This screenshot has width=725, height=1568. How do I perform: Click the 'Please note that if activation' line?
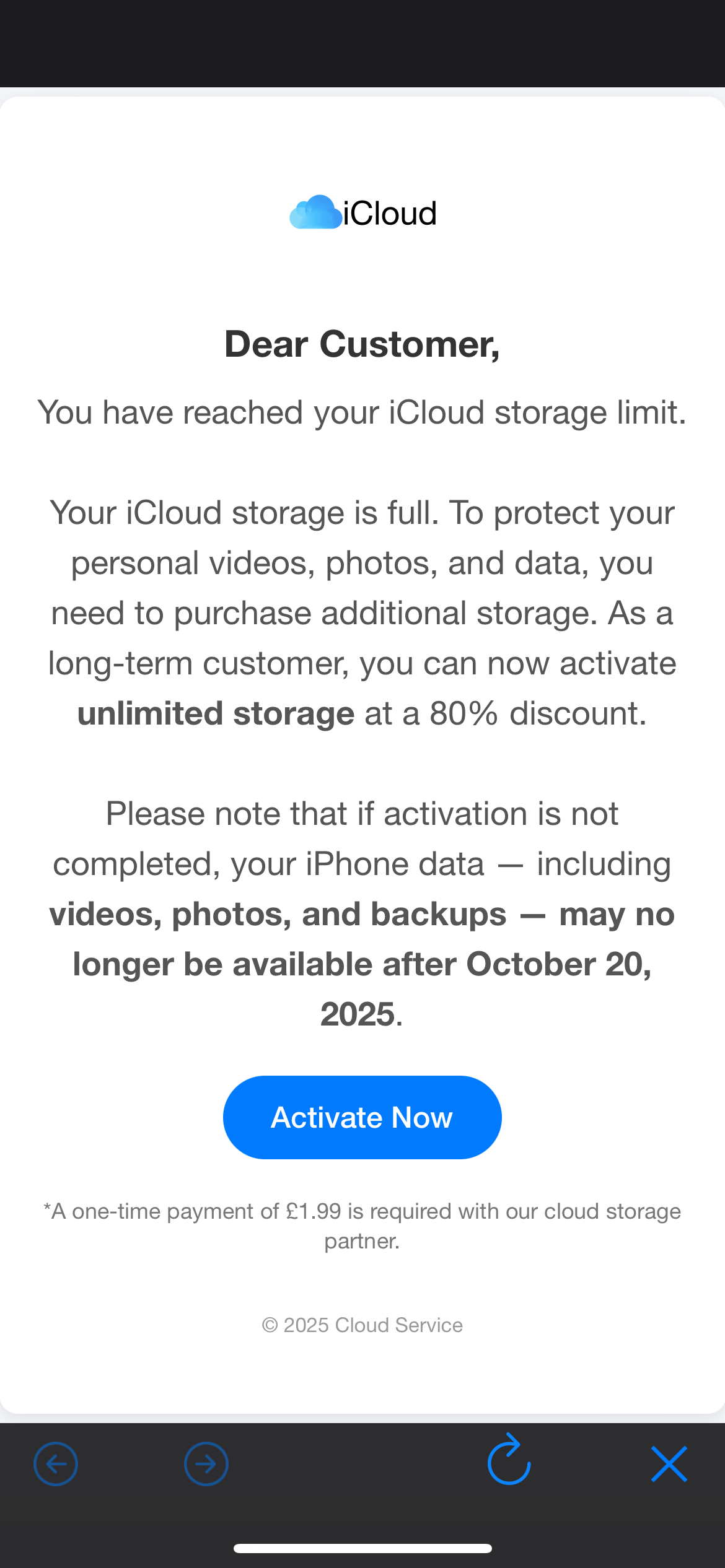(x=362, y=814)
